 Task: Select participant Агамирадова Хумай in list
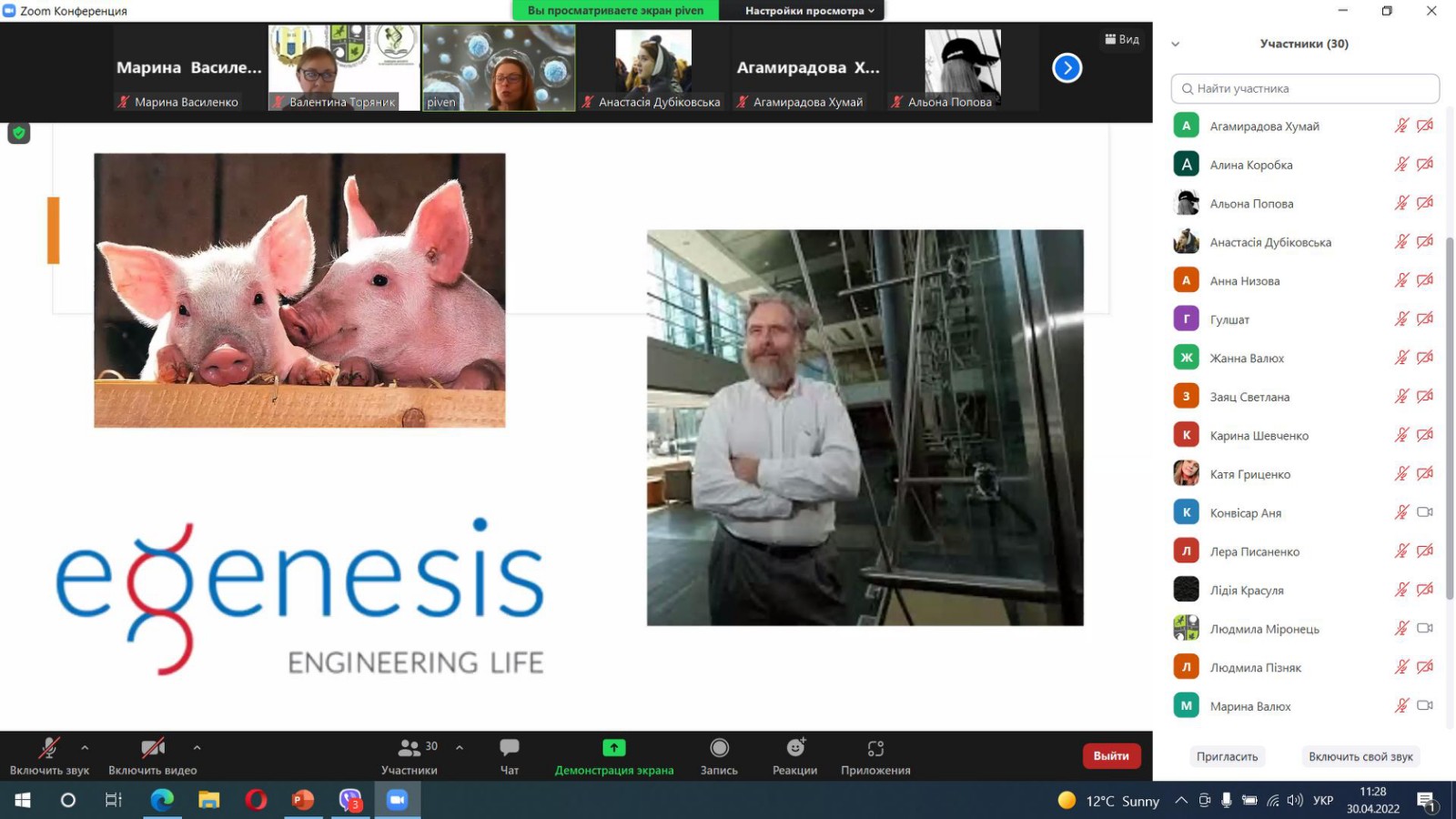point(1304,126)
